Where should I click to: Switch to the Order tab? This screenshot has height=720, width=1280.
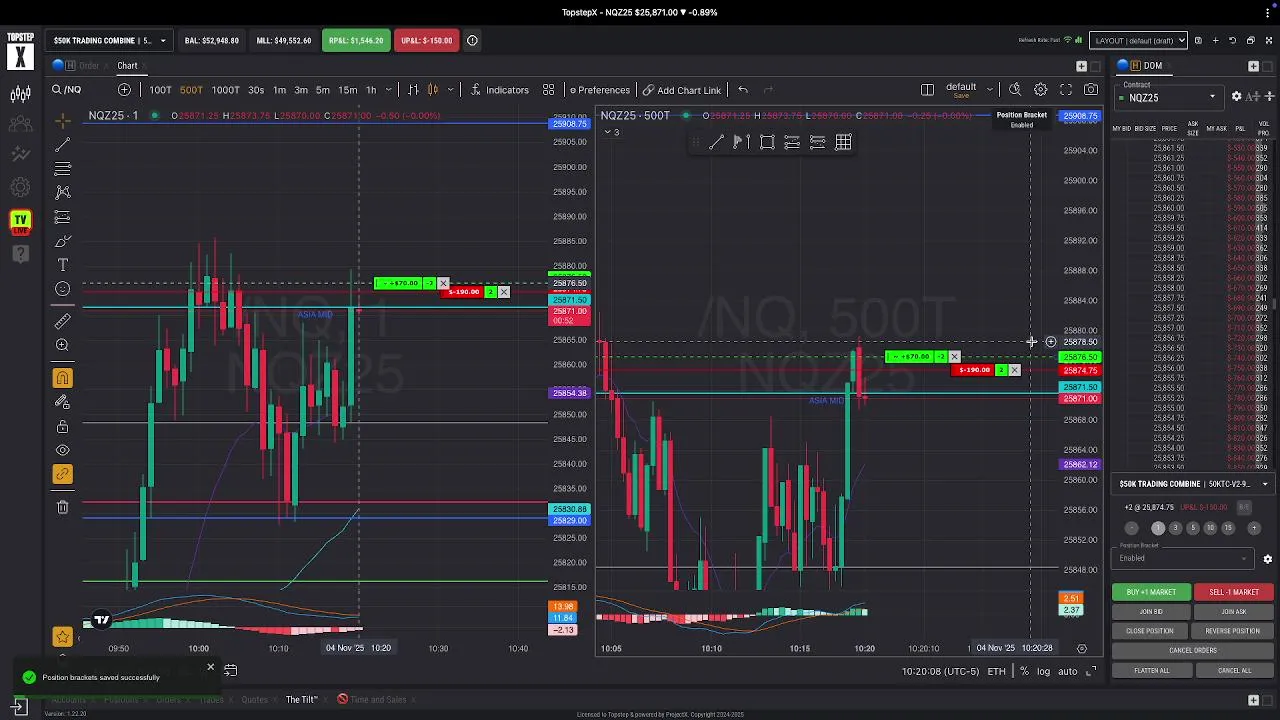[x=89, y=66]
